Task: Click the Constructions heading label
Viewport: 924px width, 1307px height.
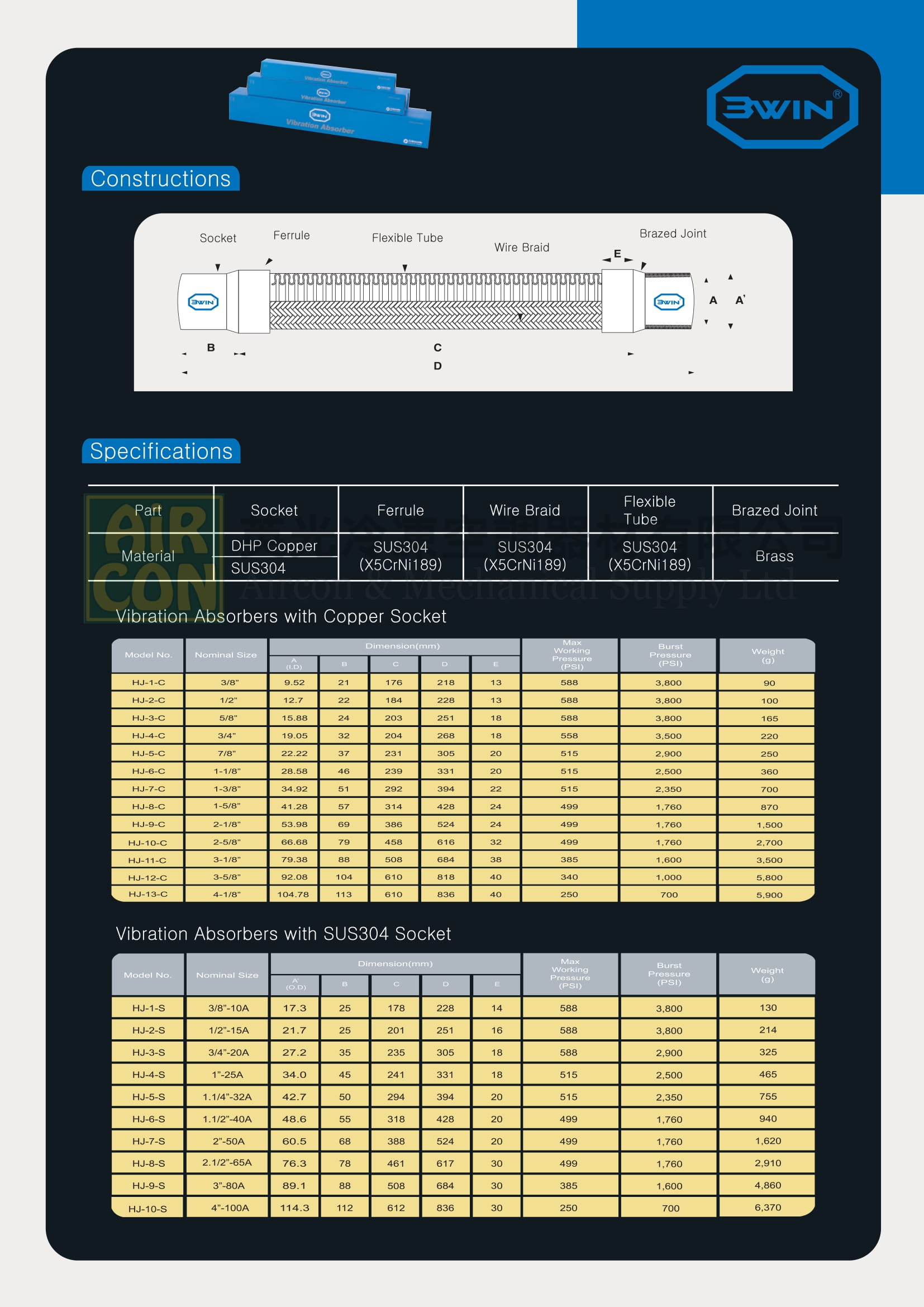Action: coord(160,179)
